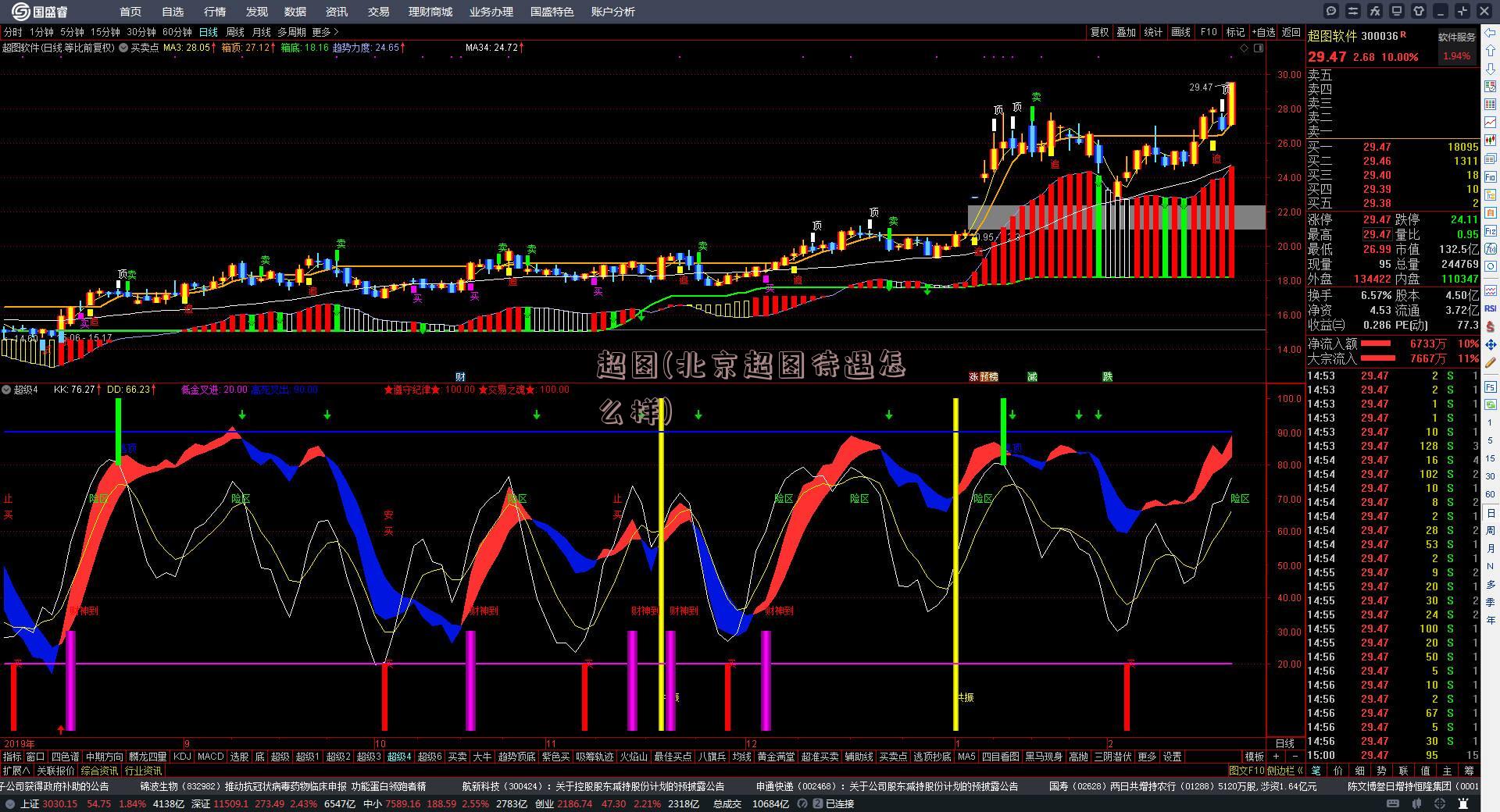Click the RSI icon in right sidebar
1500x812 pixels.
[1491, 308]
